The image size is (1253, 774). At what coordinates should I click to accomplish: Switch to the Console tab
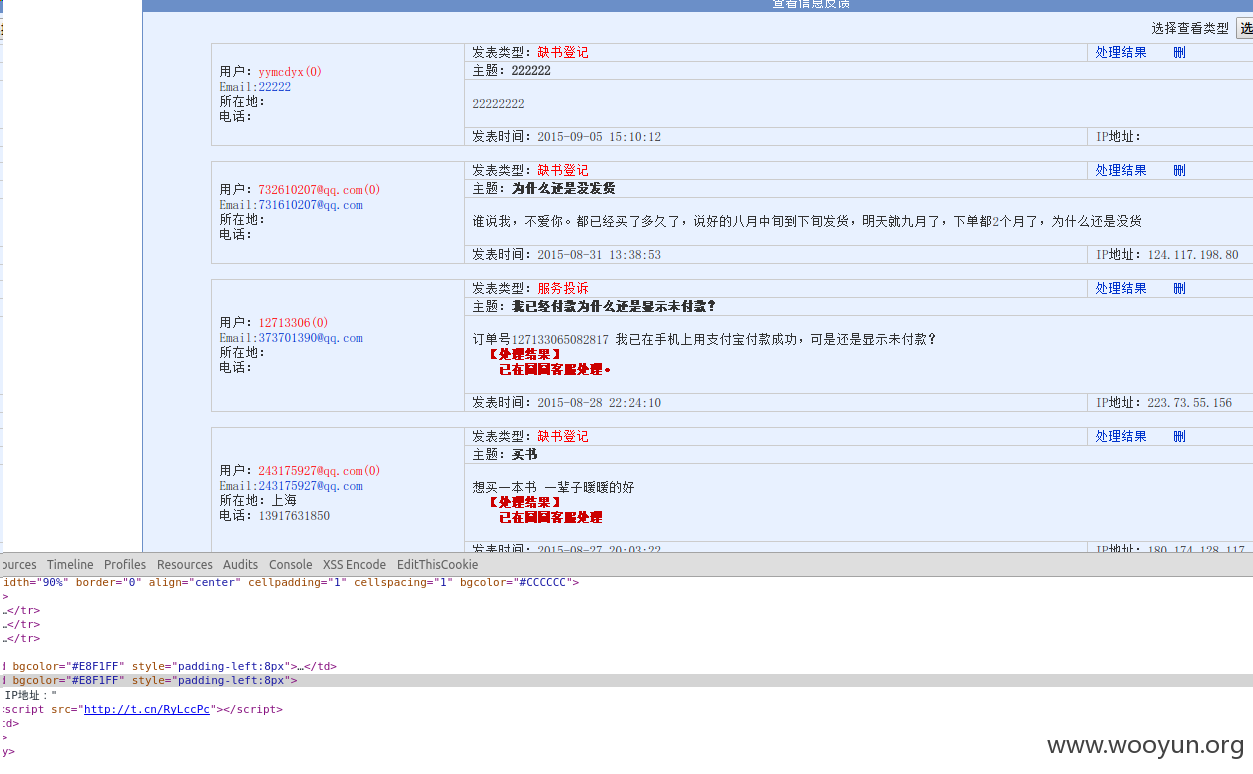(290, 565)
